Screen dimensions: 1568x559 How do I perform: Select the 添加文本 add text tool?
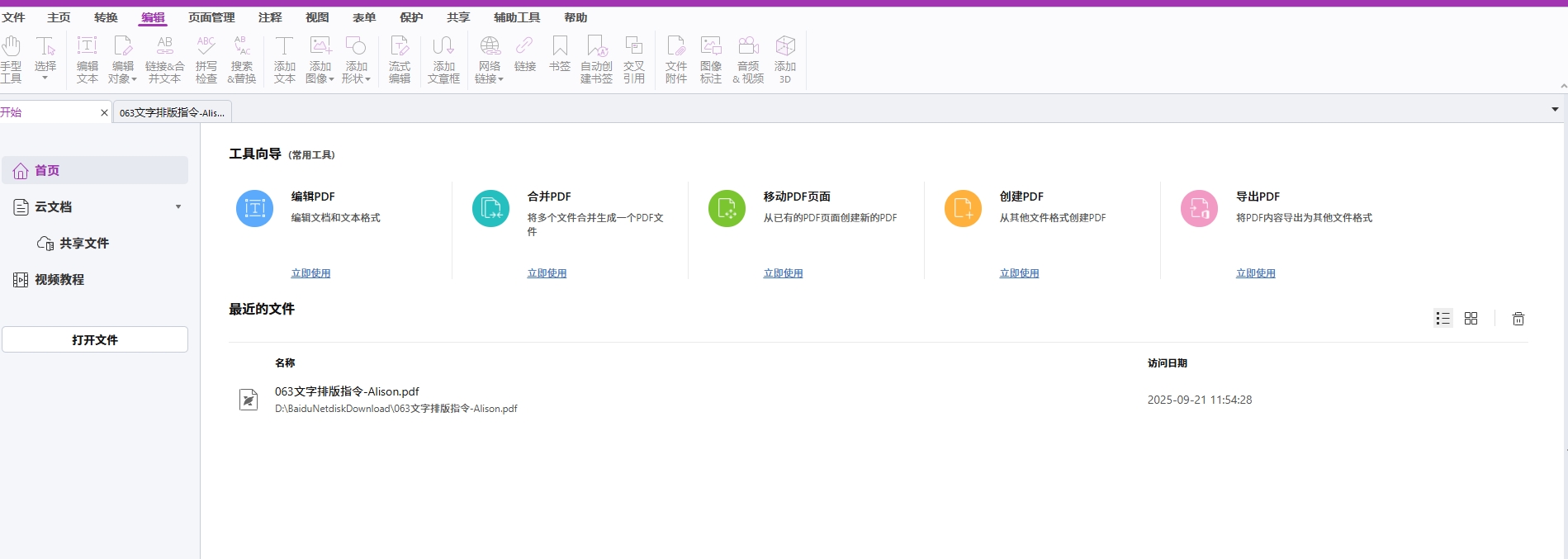[285, 59]
